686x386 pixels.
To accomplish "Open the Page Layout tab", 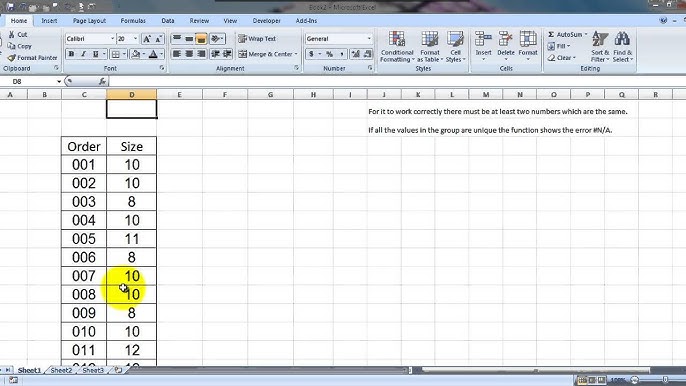I will pyautogui.click(x=89, y=21).
